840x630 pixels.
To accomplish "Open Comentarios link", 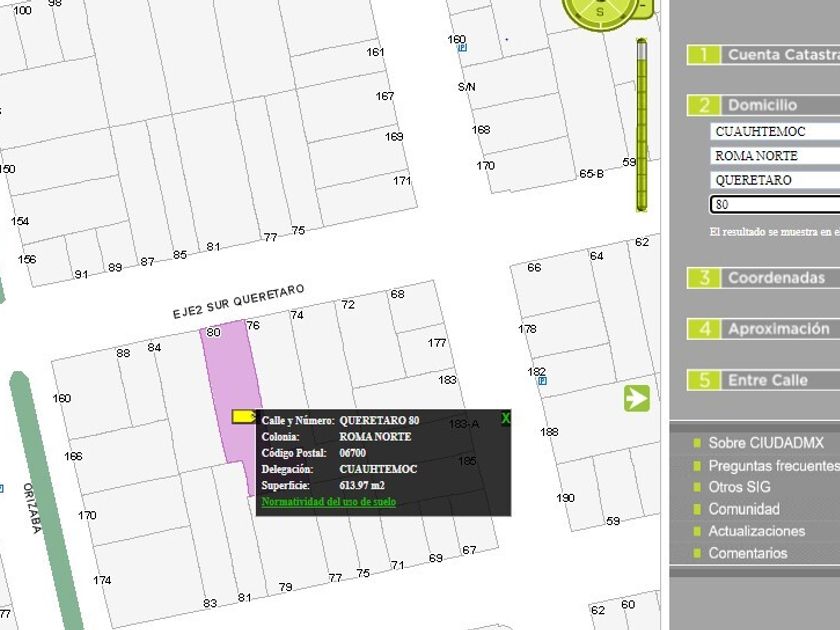I will 748,553.
